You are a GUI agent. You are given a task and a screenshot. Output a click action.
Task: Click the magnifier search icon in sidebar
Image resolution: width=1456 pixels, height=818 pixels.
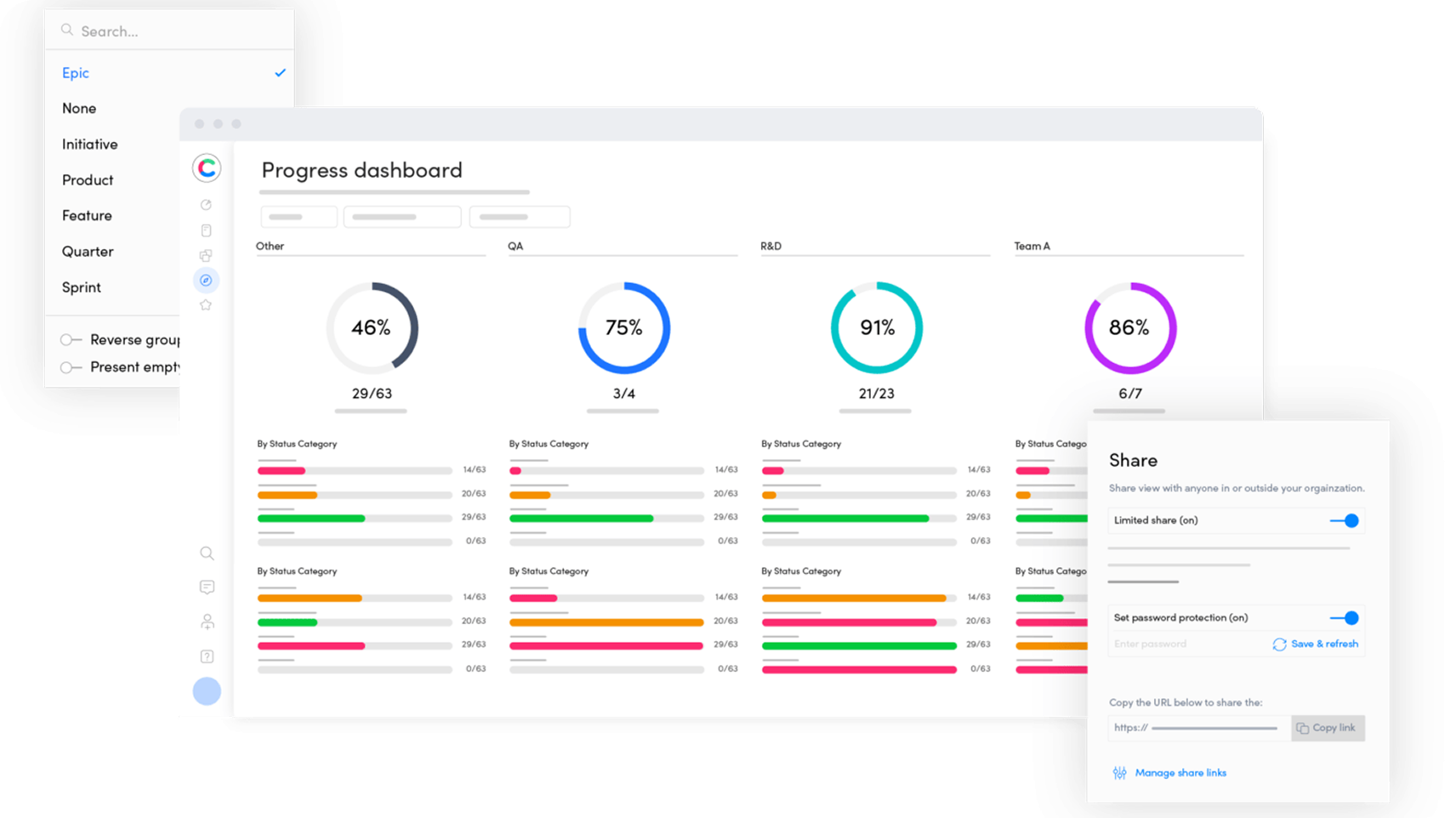click(207, 554)
